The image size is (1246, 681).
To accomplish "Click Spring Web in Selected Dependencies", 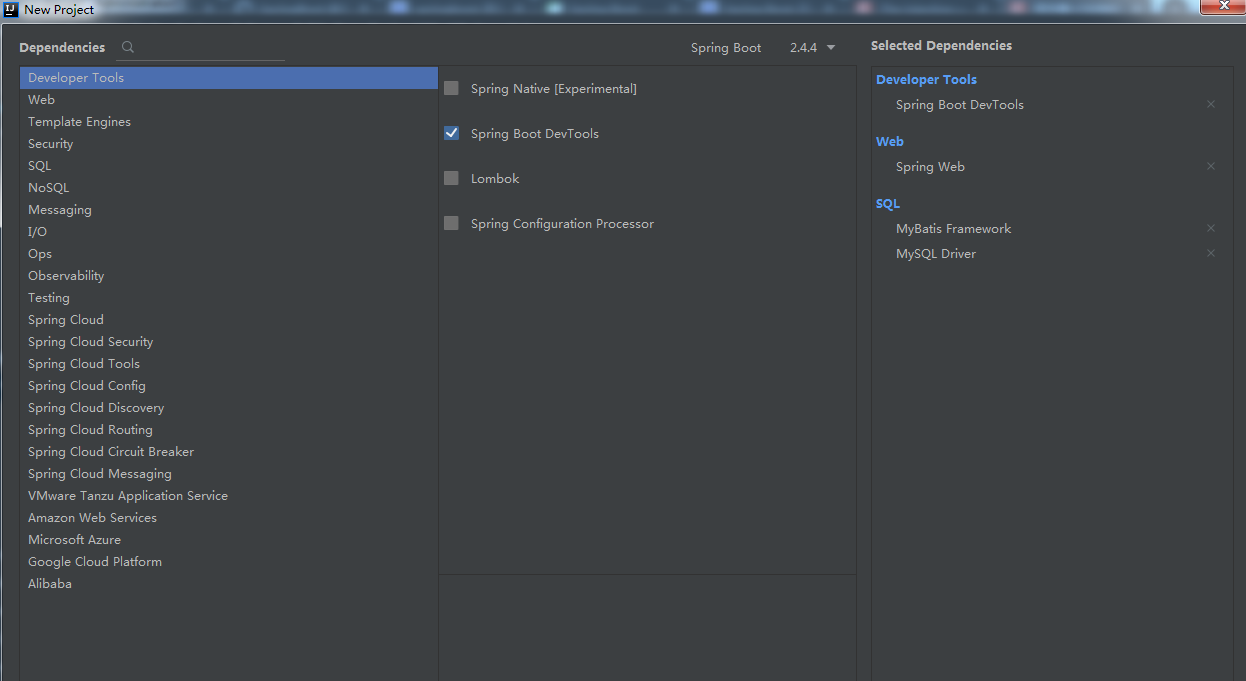I will tap(930, 166).
